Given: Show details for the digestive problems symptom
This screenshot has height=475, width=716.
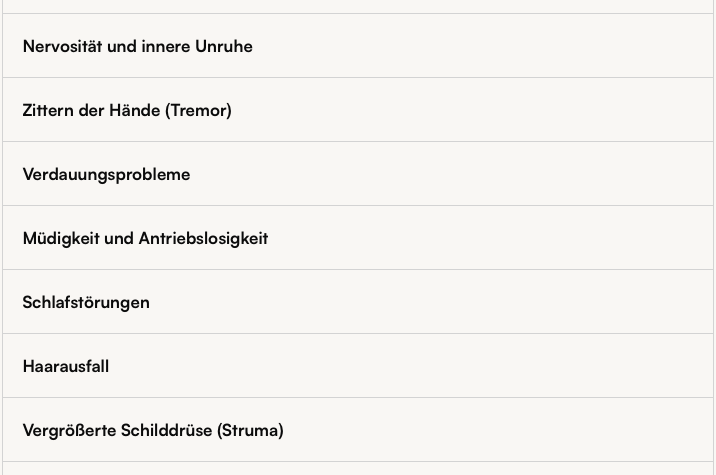Looking at the screenshot, I should tap(358, 174).
